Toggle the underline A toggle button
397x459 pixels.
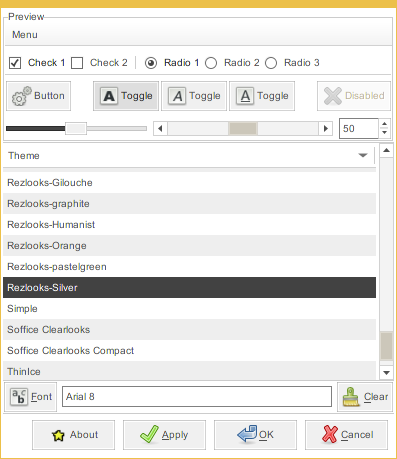click(262, 96)
